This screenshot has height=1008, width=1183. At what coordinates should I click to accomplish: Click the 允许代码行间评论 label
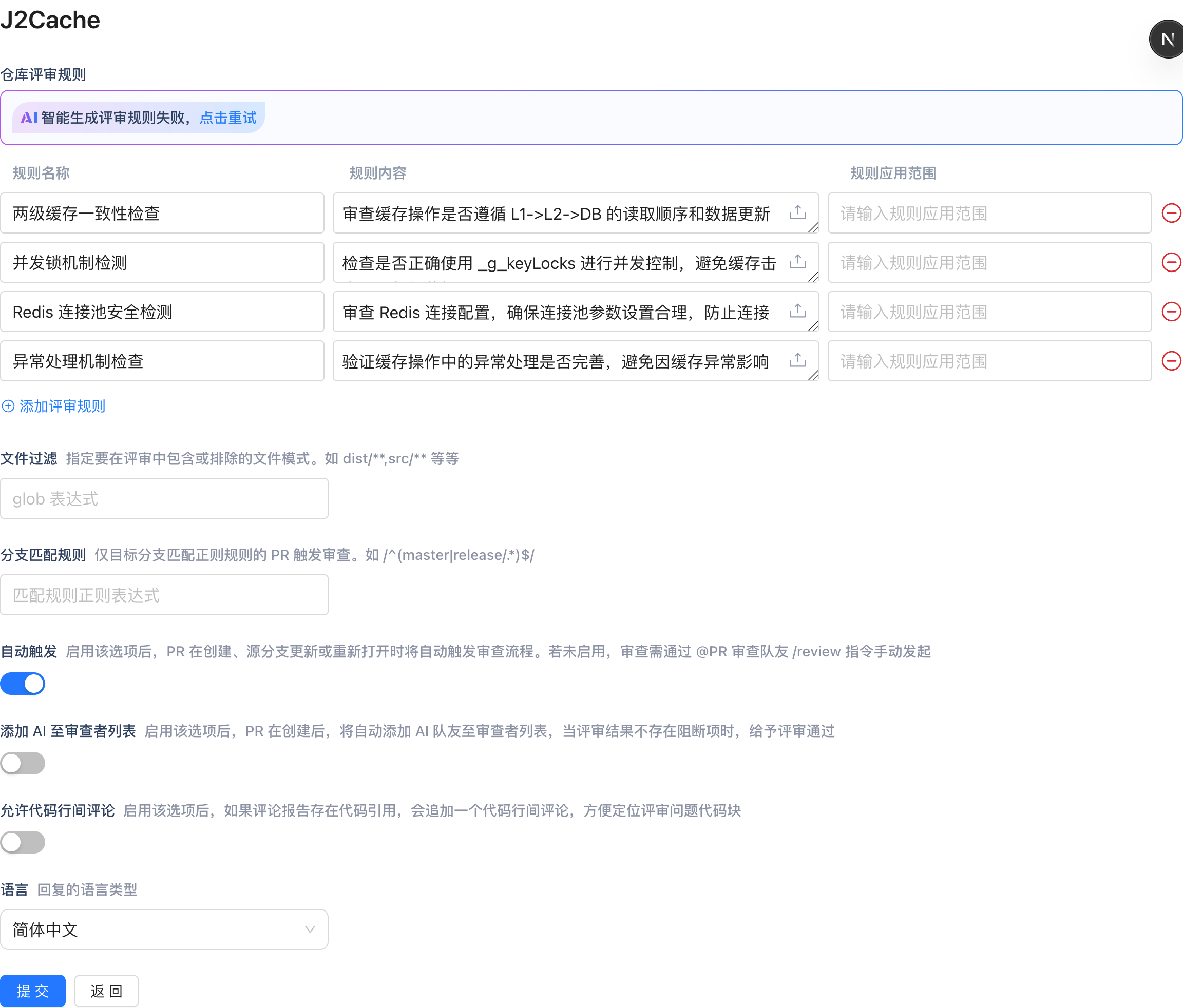(57, 810)
